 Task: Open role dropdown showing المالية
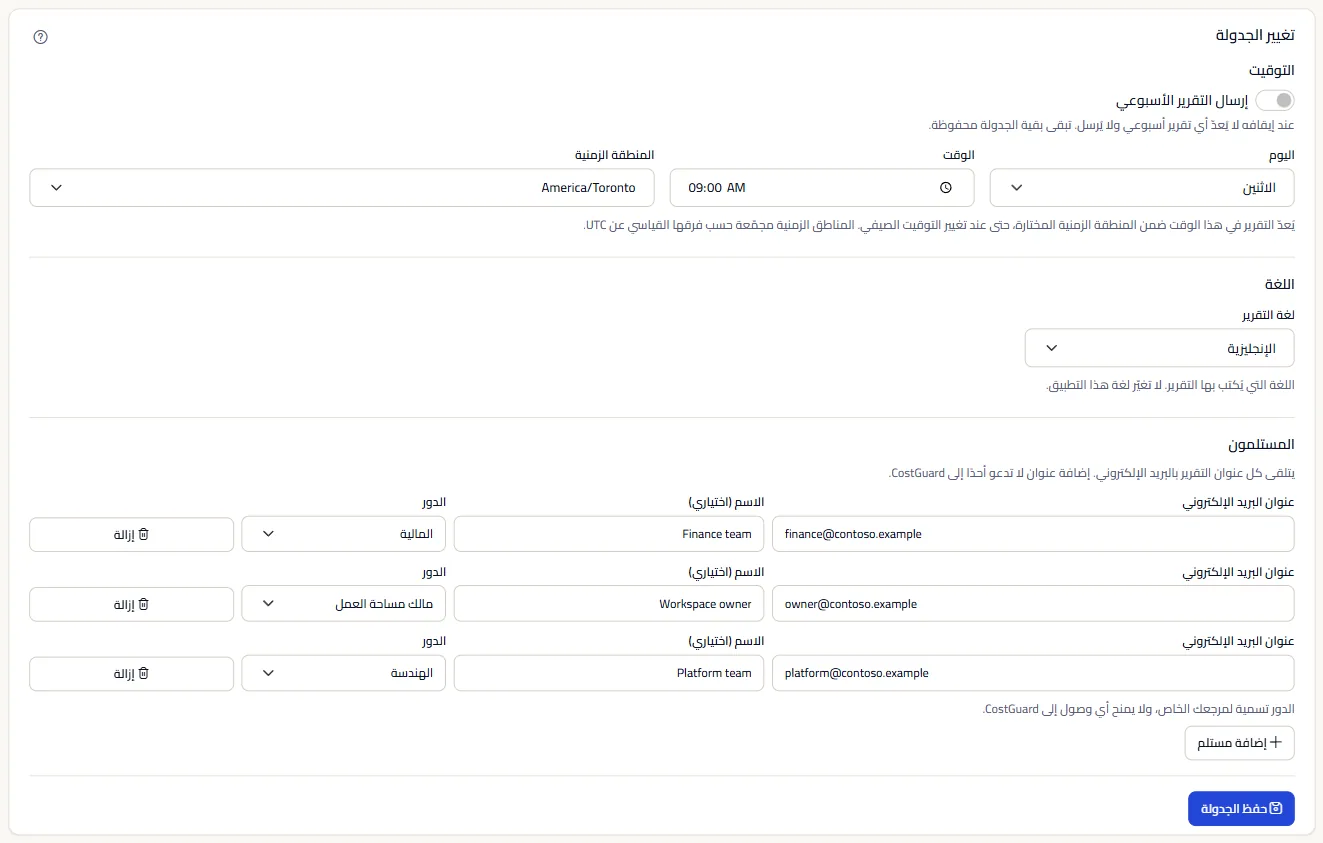tap(344, 534)
